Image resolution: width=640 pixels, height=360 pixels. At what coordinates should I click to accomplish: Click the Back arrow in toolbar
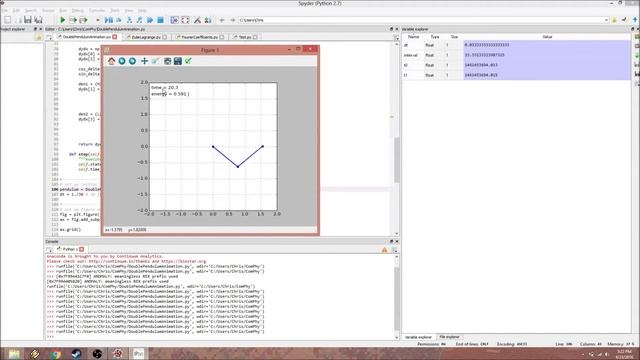pos(222,20)
